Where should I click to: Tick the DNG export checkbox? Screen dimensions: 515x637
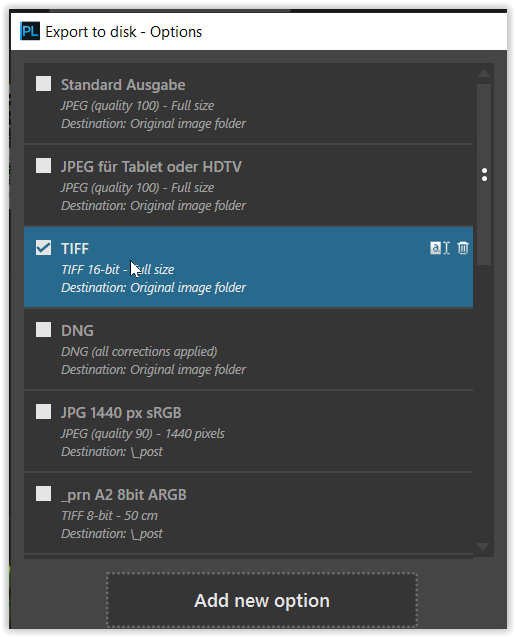pos(43,330)
